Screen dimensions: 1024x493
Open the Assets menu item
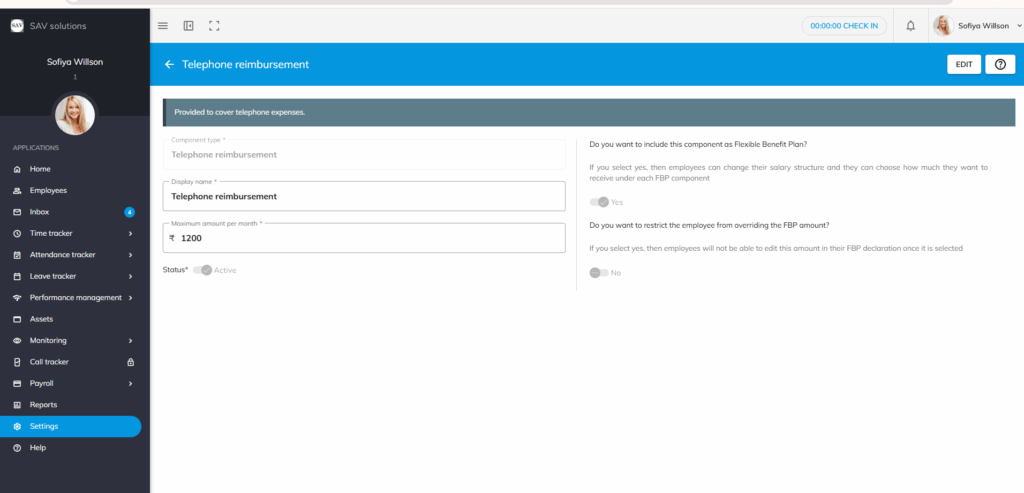pos(71,319)
